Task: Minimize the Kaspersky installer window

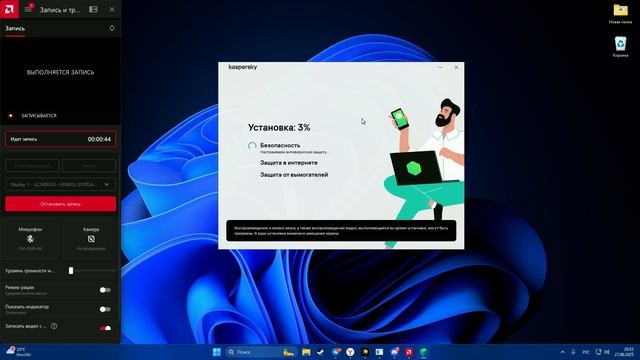Action: pos(440,67)
